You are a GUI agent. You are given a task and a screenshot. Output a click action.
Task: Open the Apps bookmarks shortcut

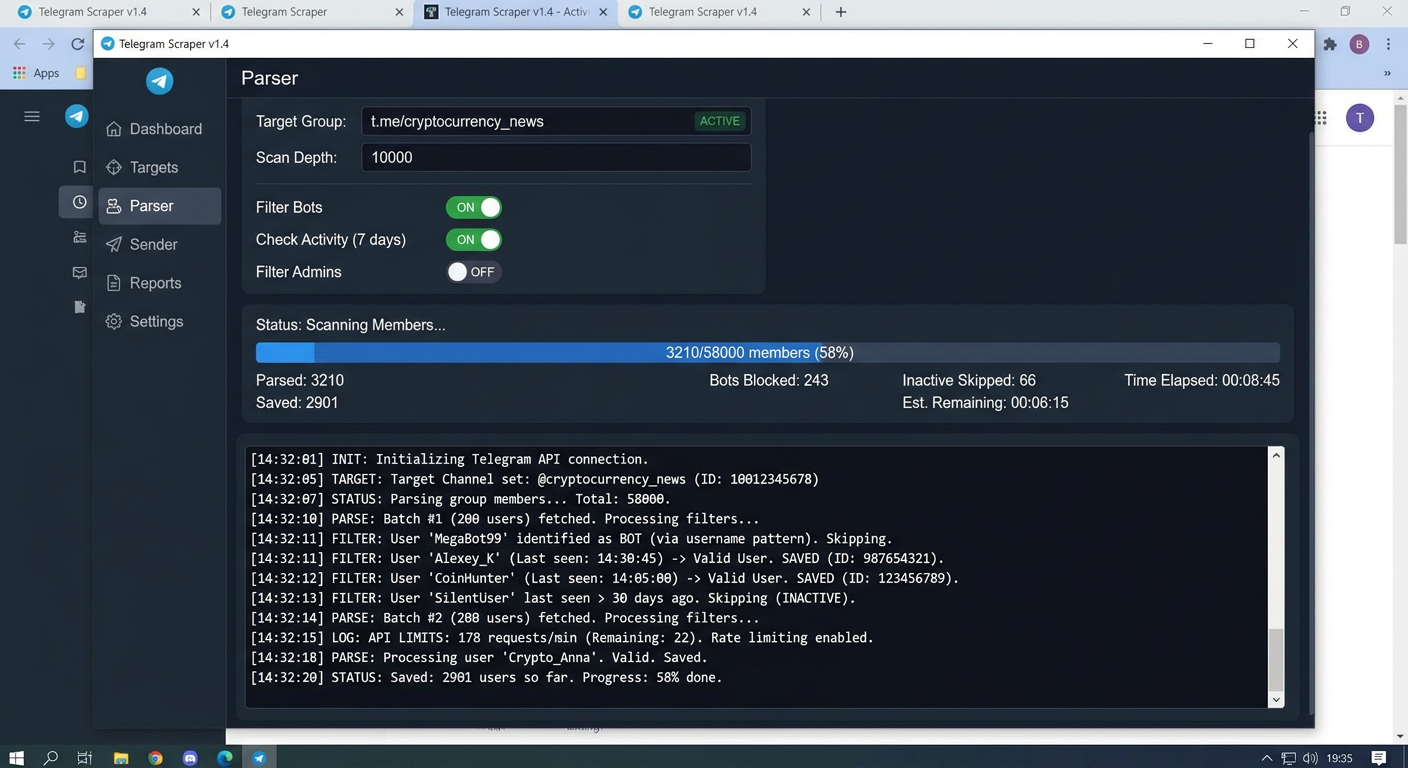click(x=37, y=73)
